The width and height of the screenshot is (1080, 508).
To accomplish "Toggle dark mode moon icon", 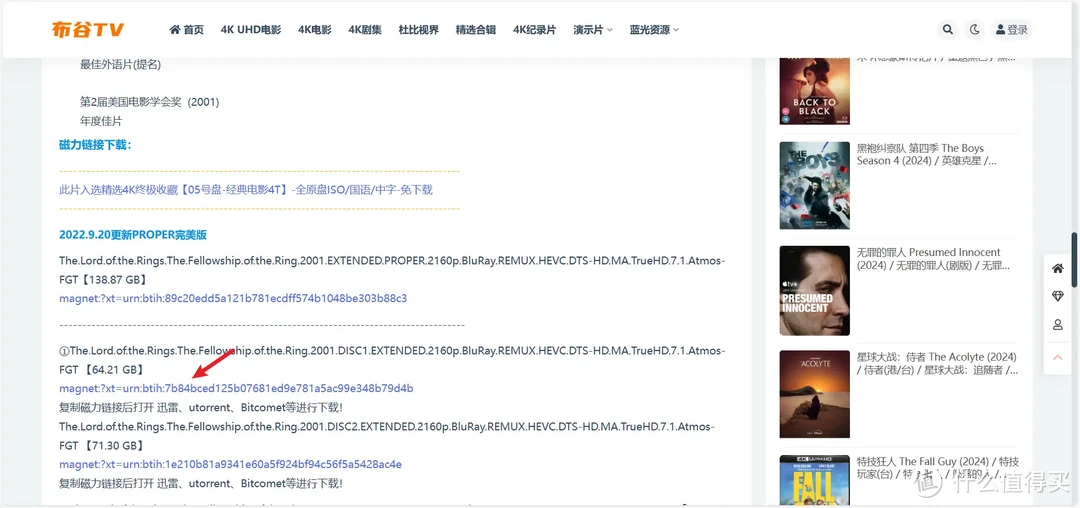I will click(975, 30).
